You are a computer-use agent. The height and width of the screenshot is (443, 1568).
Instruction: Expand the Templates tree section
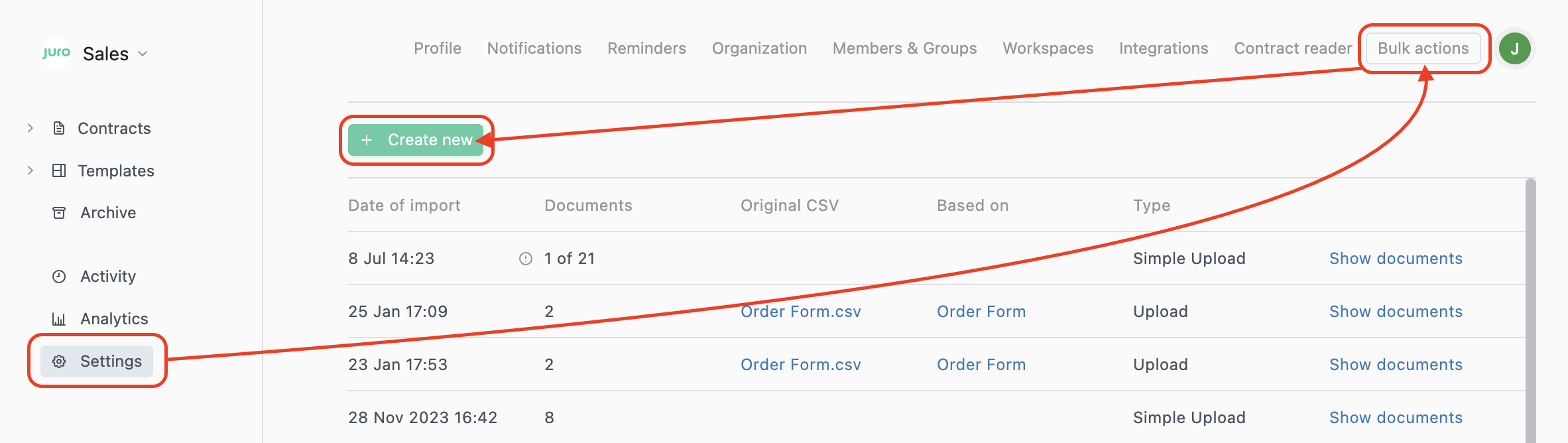pyautogui.click(x=30, y=170)
